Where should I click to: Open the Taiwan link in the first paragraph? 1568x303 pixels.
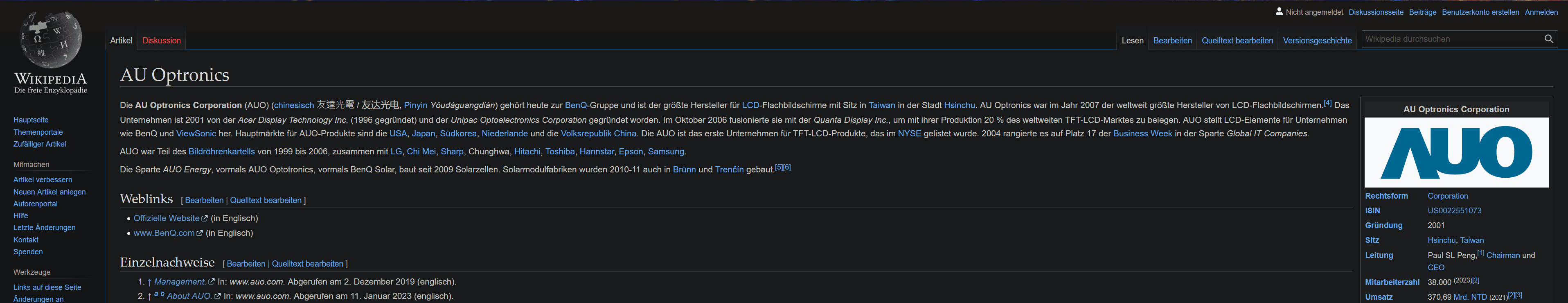click(x=881, y=106)
